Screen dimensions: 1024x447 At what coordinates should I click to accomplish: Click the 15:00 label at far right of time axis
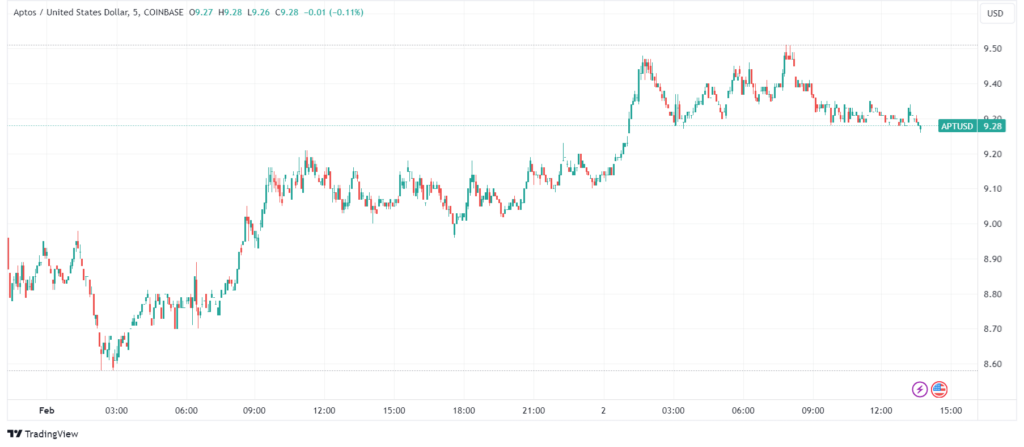click(951, 410)
